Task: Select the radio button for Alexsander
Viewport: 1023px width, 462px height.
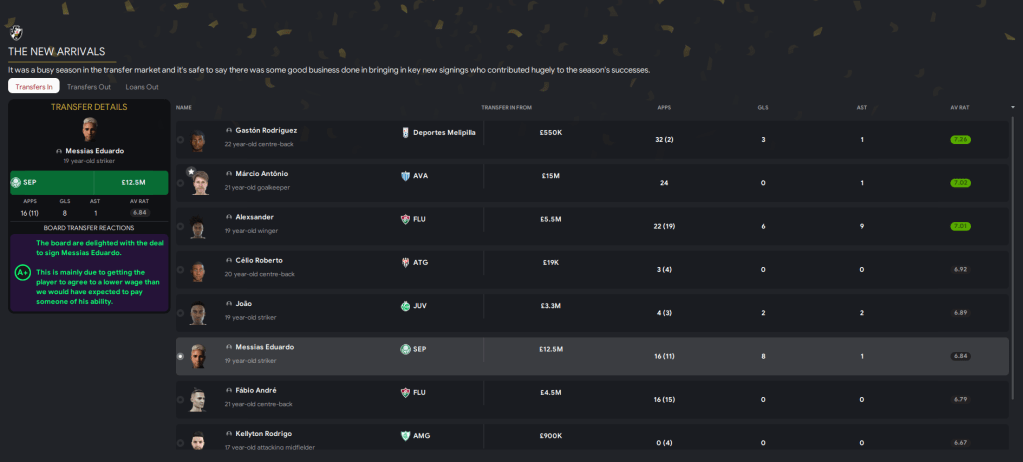Action: coord(180,226)
